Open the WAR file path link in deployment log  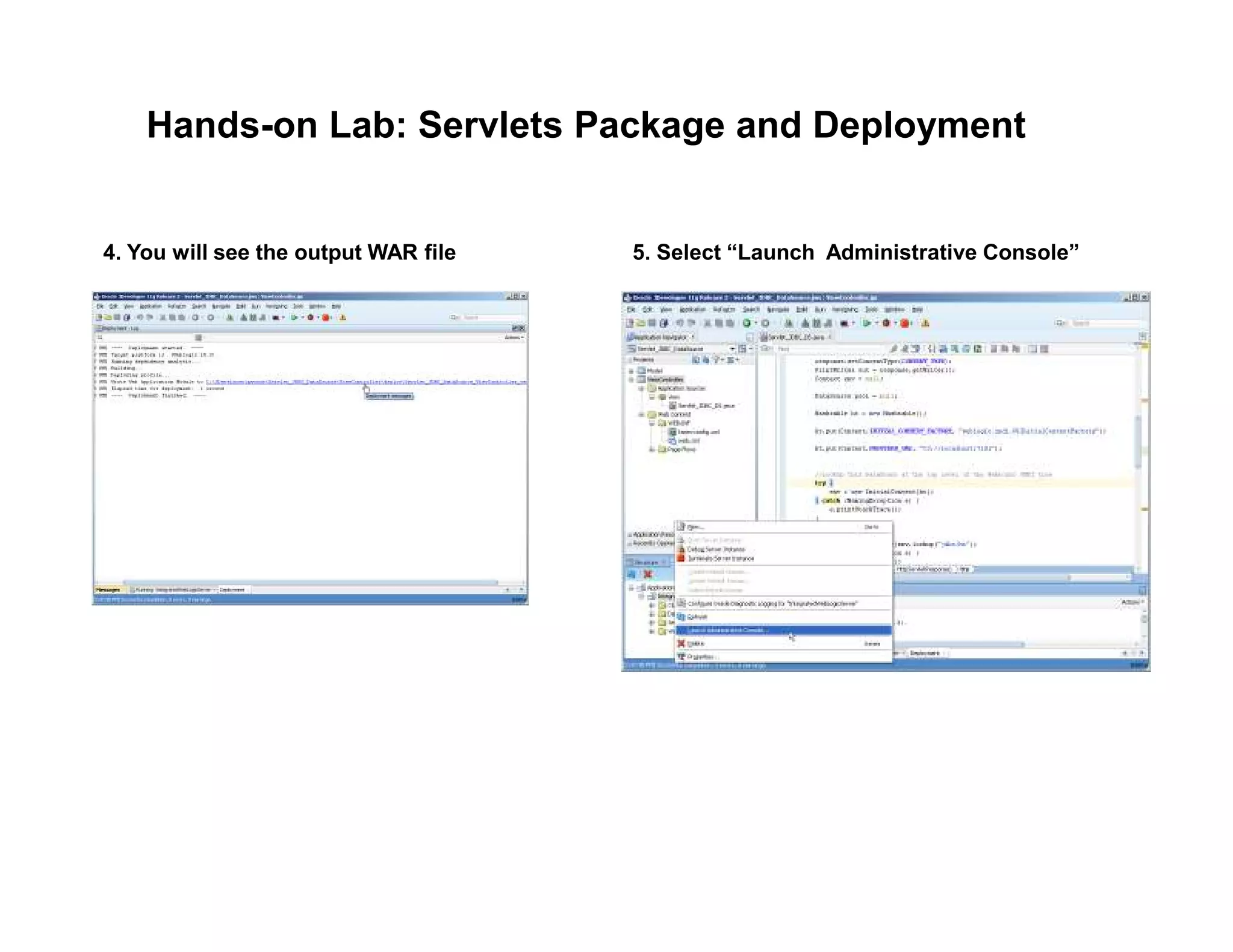366,382
